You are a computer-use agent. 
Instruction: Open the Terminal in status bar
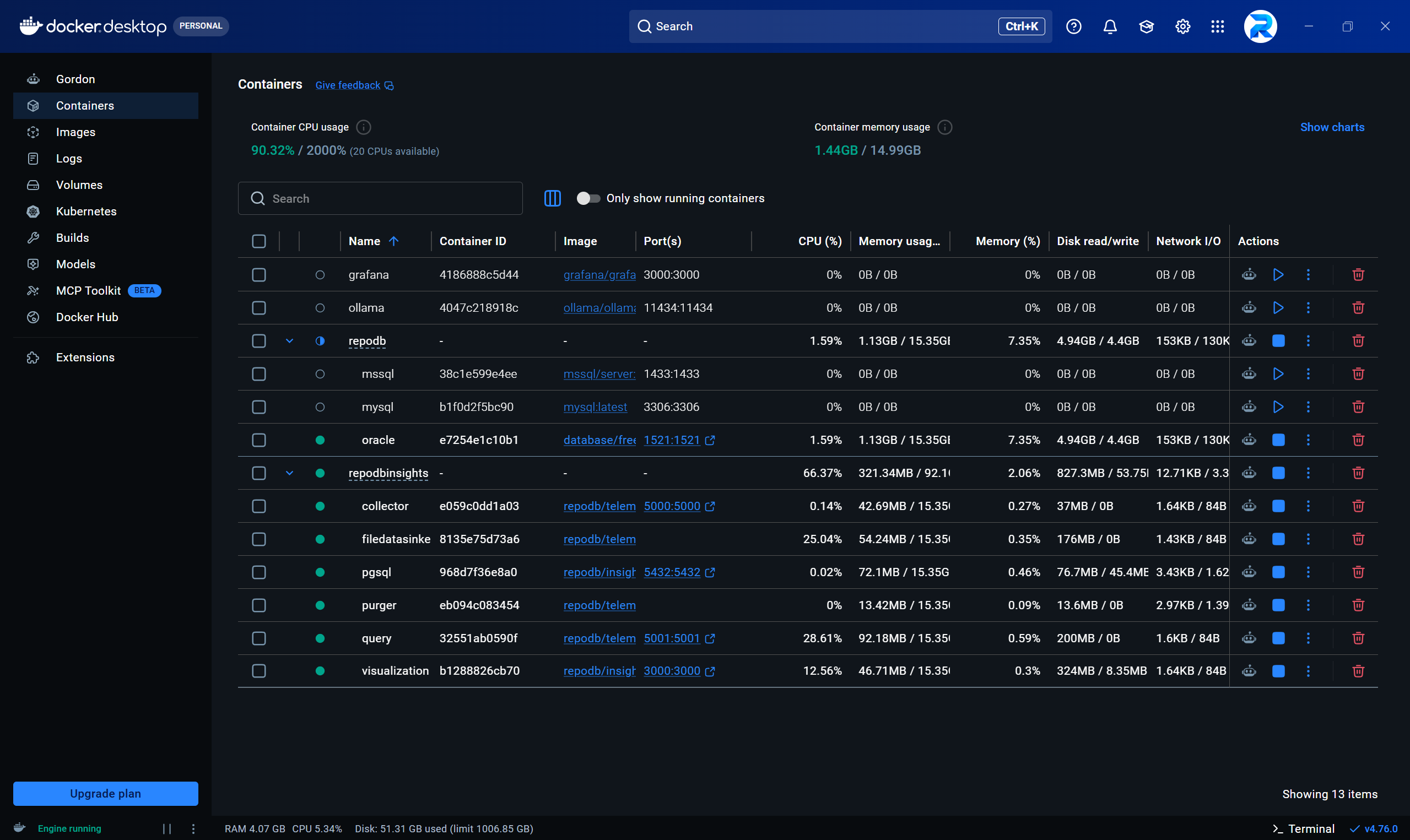point(1303,828)
